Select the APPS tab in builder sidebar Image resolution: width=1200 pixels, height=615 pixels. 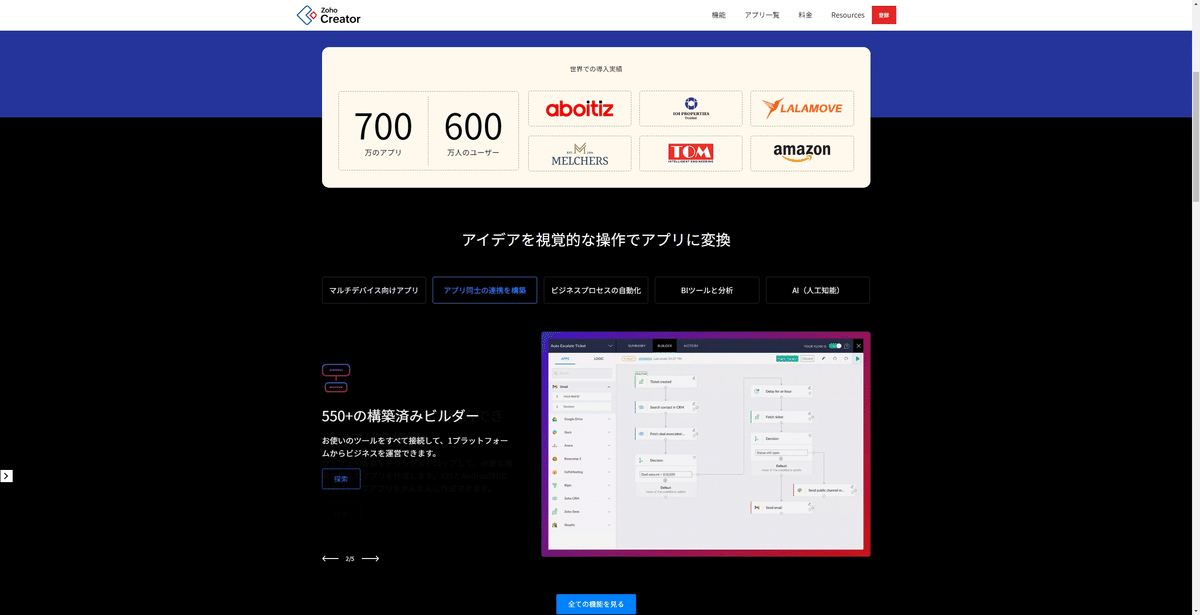click(x=565, y=358)
